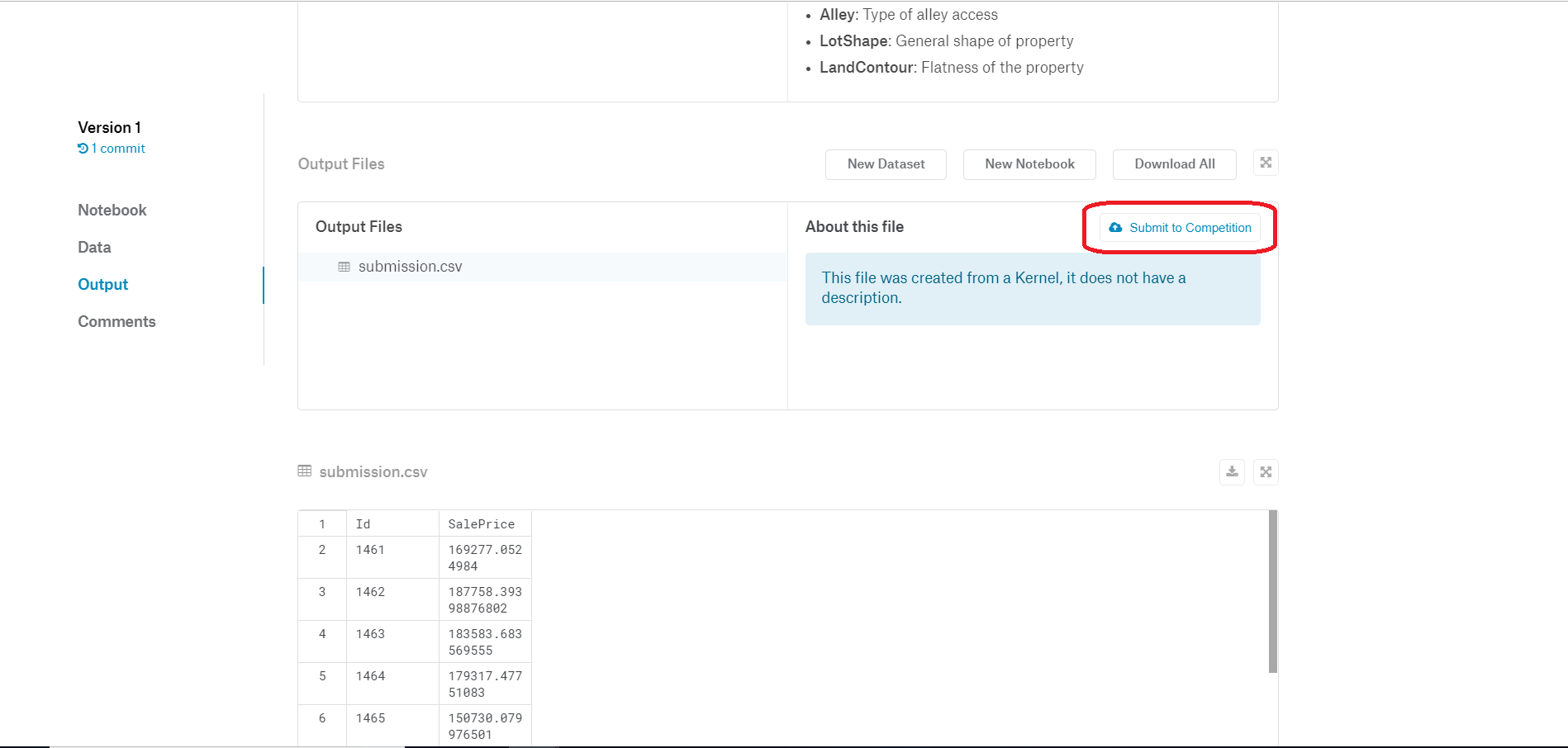The image size is (1568, 748).
Task: Select the Output section in the sidebar
Action: point(102,284)
